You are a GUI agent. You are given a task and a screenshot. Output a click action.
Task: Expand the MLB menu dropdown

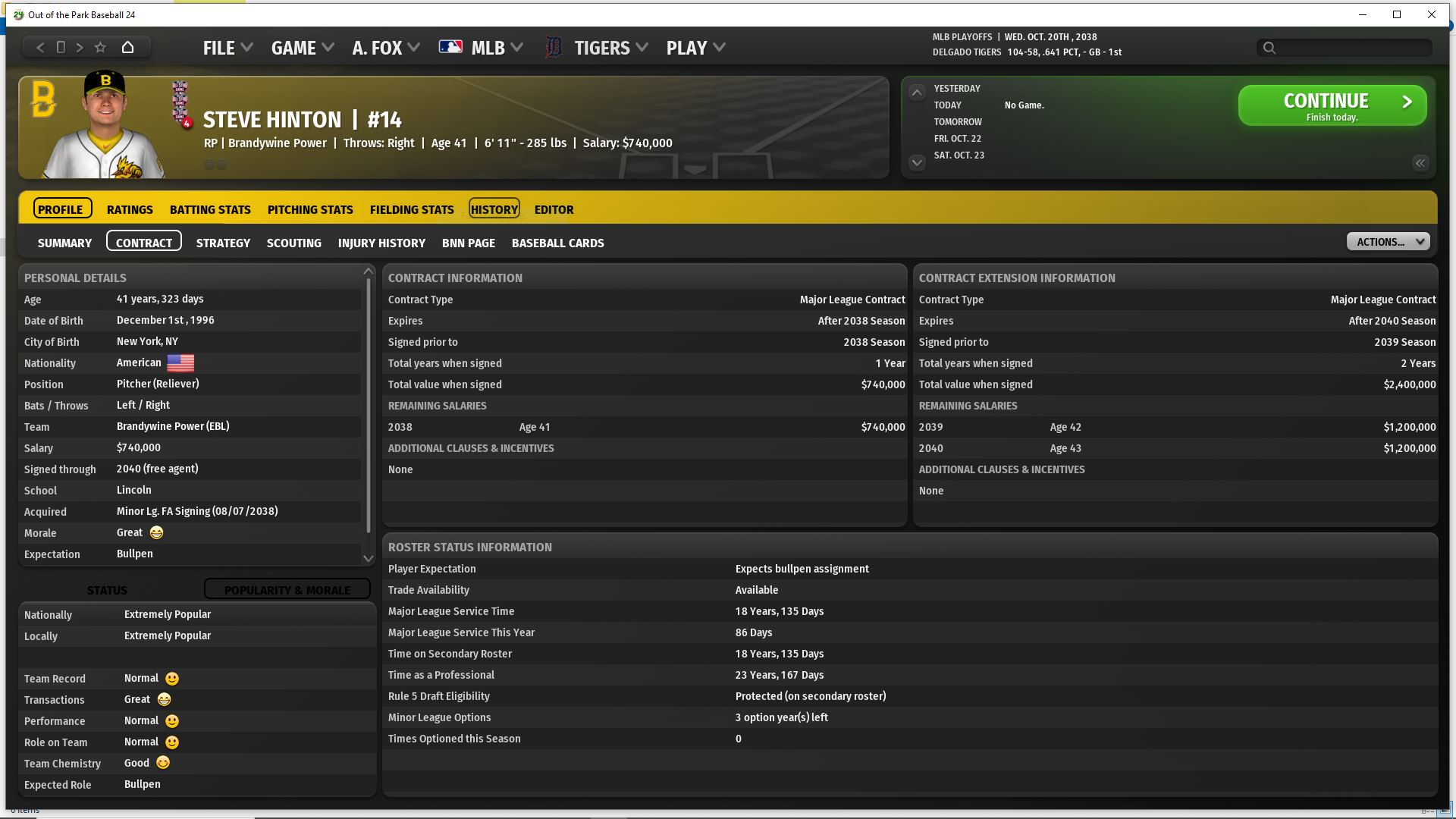497,48
